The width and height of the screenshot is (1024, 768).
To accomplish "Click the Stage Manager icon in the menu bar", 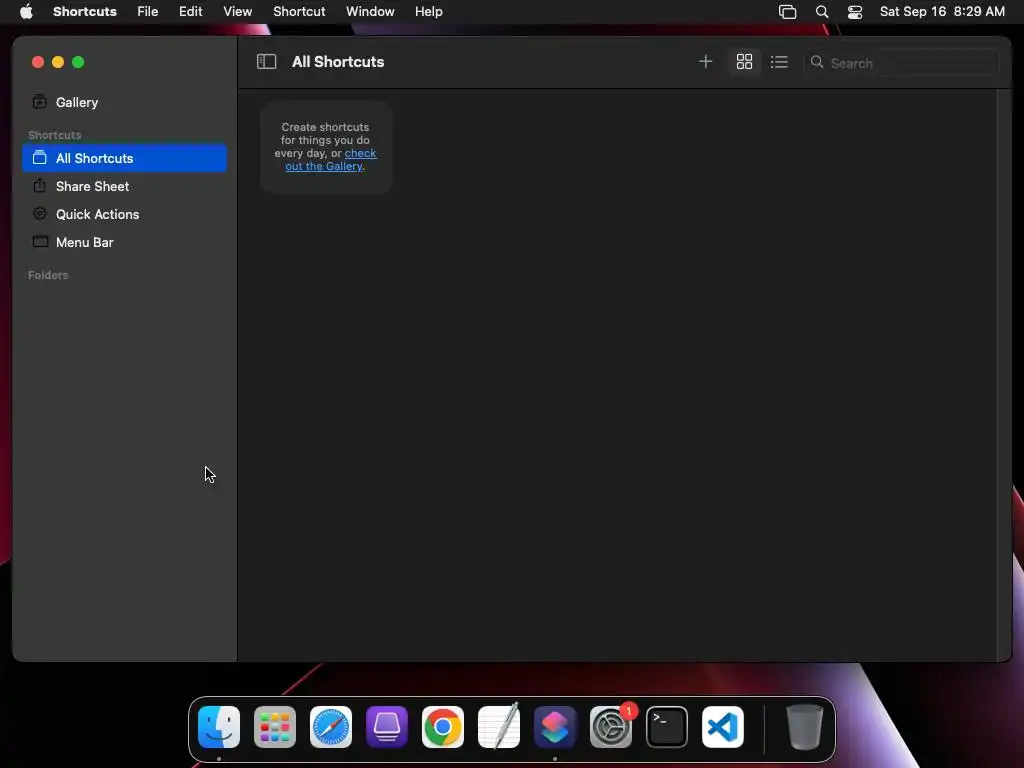I will coord(788,12).
